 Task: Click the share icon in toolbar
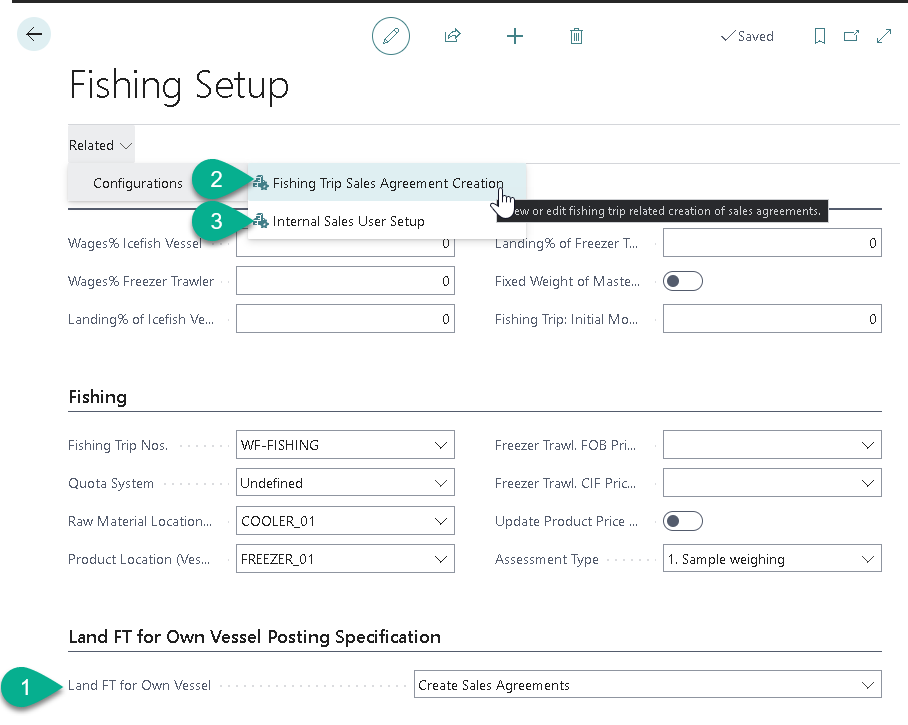pos(452,36)
